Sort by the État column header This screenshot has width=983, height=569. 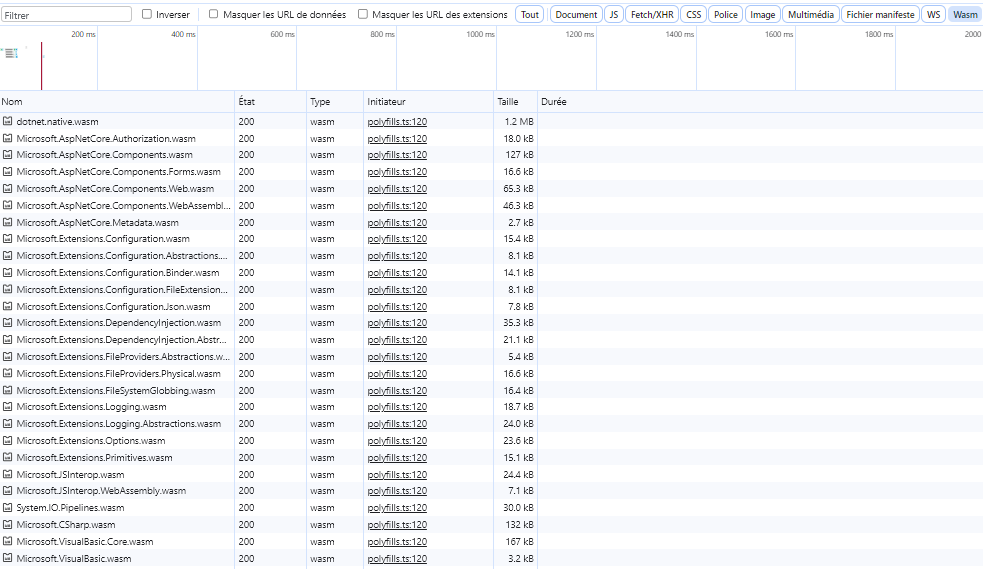coord(271,102)
